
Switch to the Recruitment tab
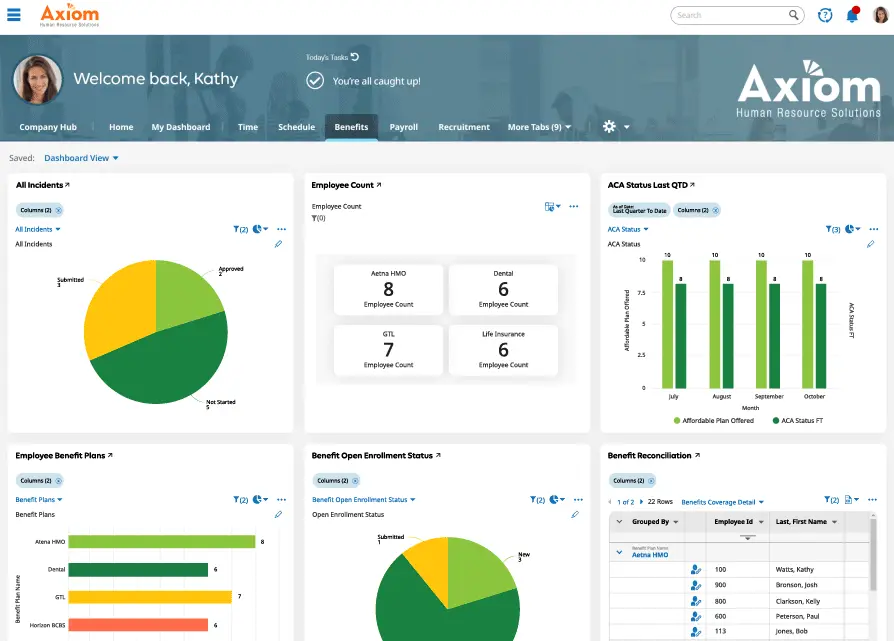coord(464,127)
